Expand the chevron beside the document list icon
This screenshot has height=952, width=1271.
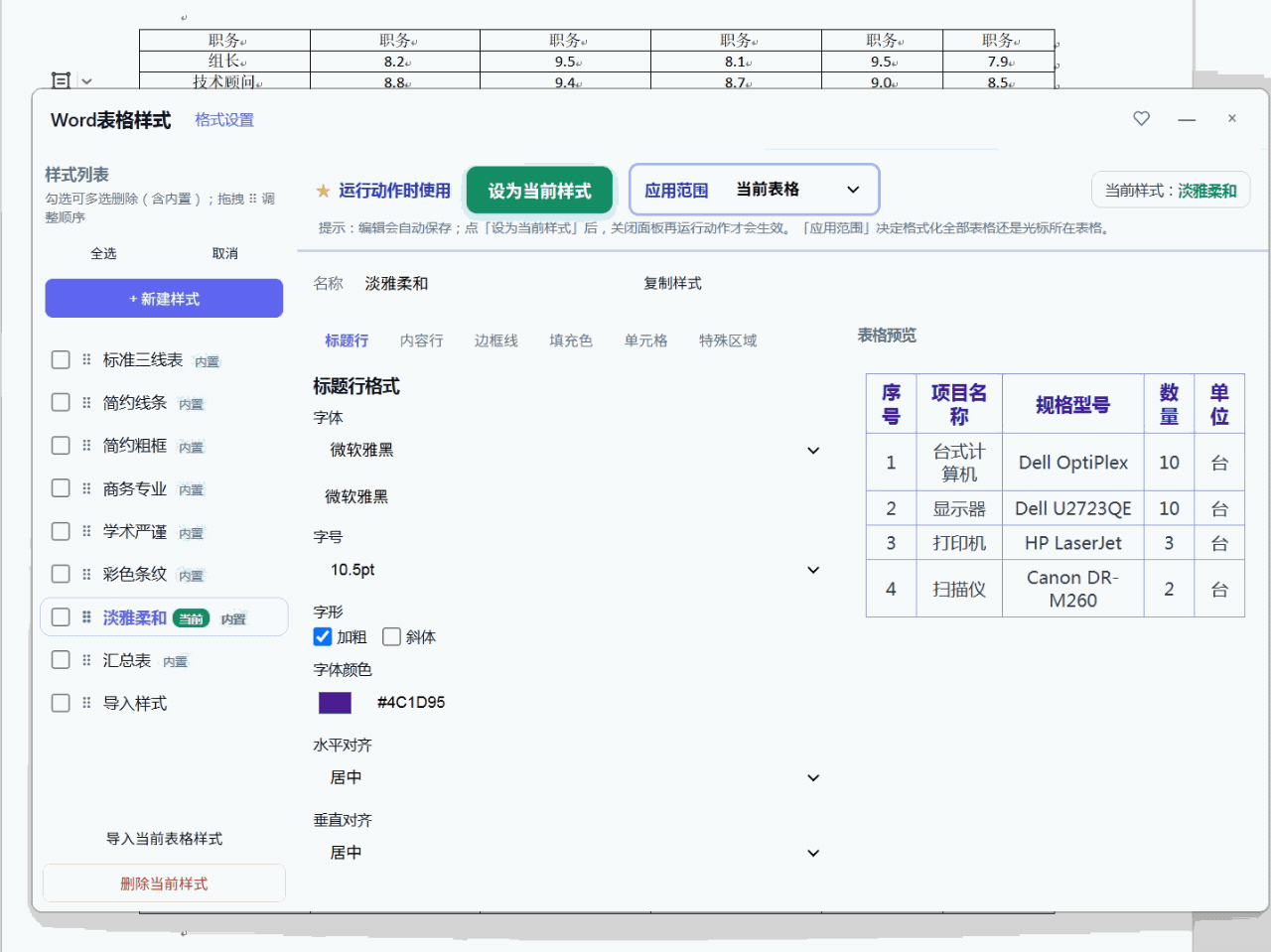pos(86,81)
